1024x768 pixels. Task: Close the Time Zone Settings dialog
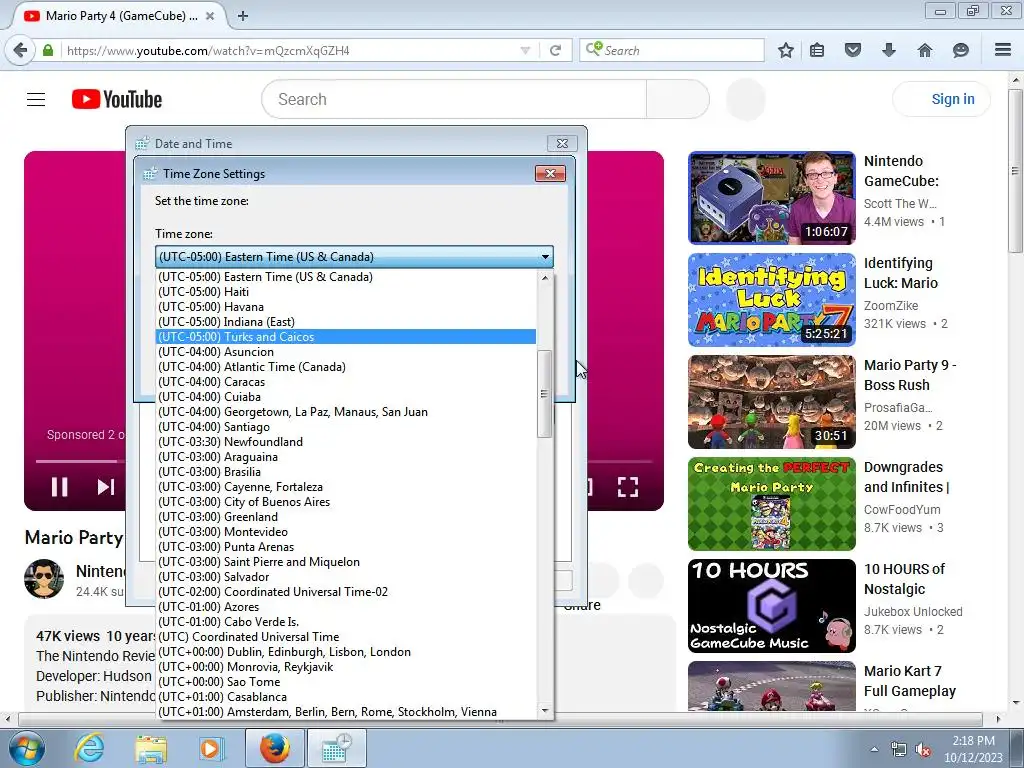click(x=550, y=173)
